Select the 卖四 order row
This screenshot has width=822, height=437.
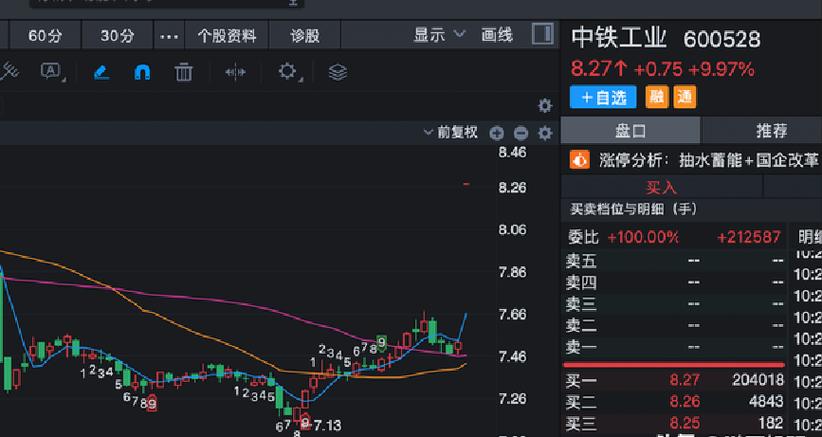(675, 282)
